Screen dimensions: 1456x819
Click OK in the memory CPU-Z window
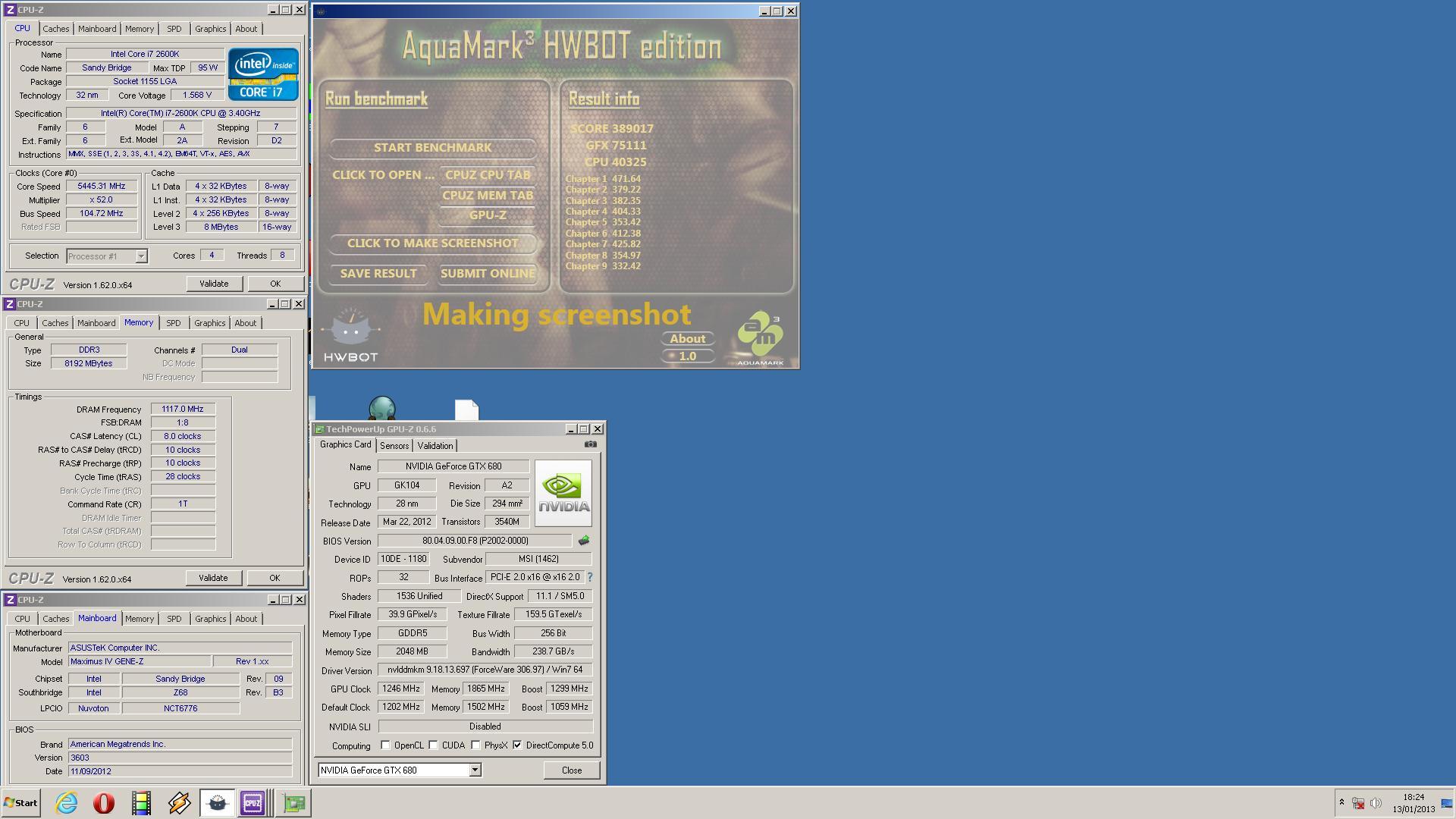point(275,578)
